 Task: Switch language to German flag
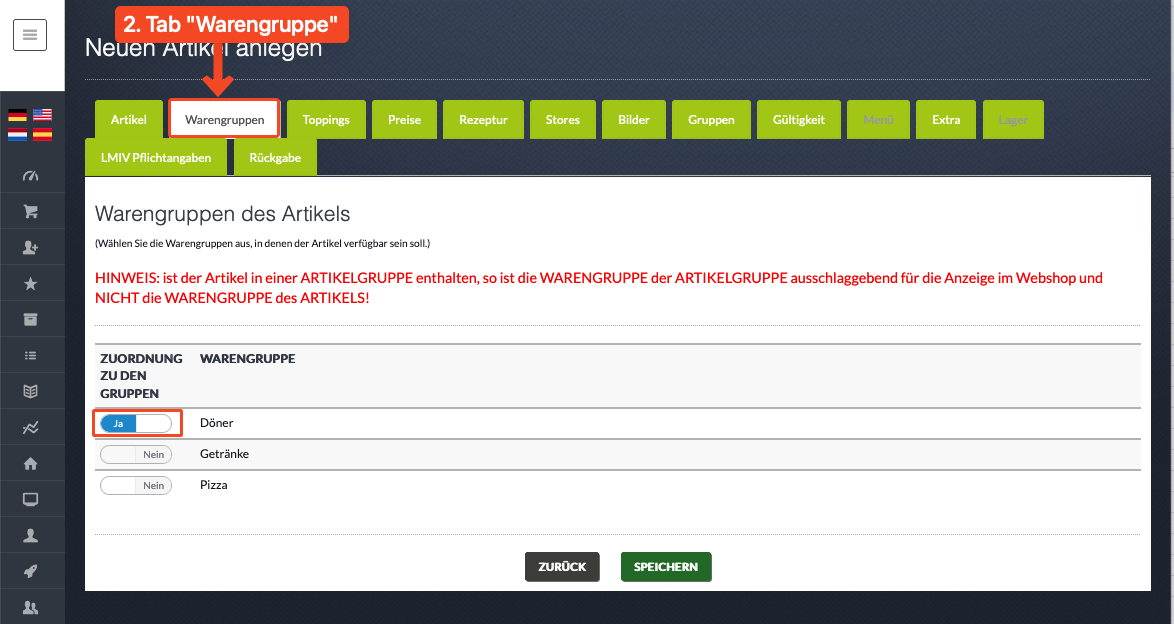tap(18, 115)
